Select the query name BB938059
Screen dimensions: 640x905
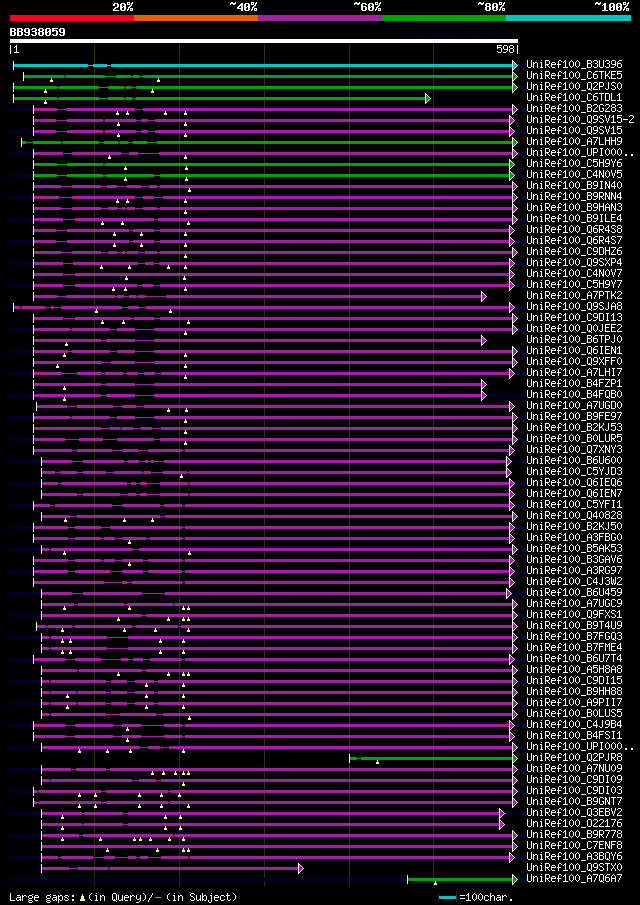pyautogui.click(x=38, y=33)
